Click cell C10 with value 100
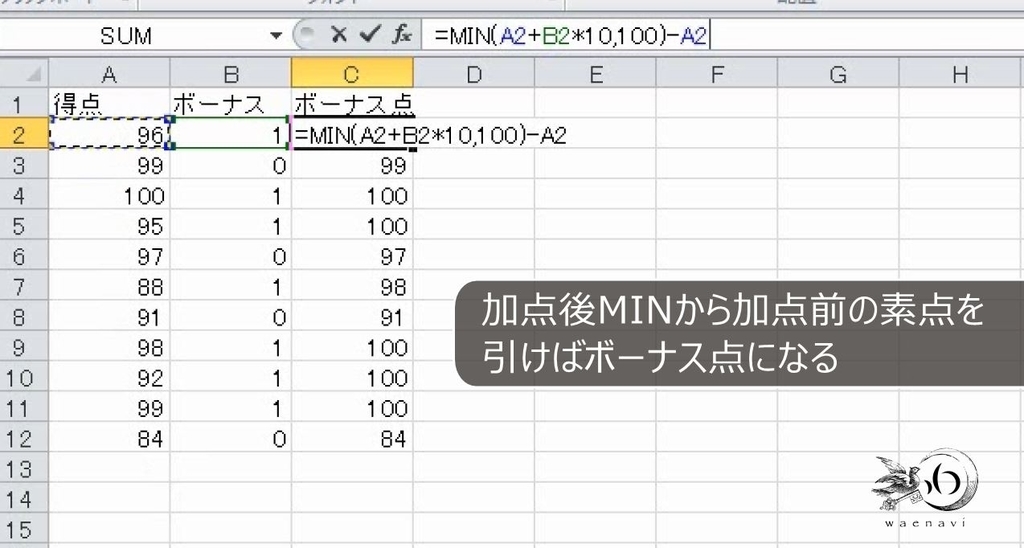This screenshot has width=1024, height=548. click(x=352, y=378)
